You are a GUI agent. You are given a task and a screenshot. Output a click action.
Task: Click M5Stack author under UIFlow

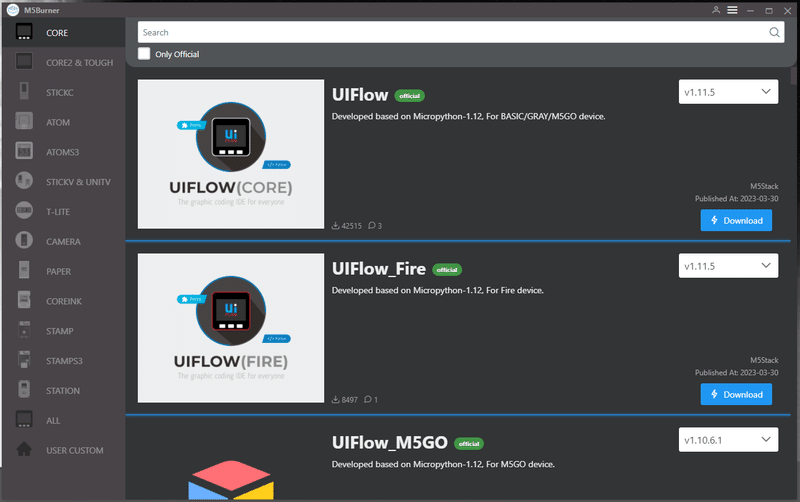[764, 186]
